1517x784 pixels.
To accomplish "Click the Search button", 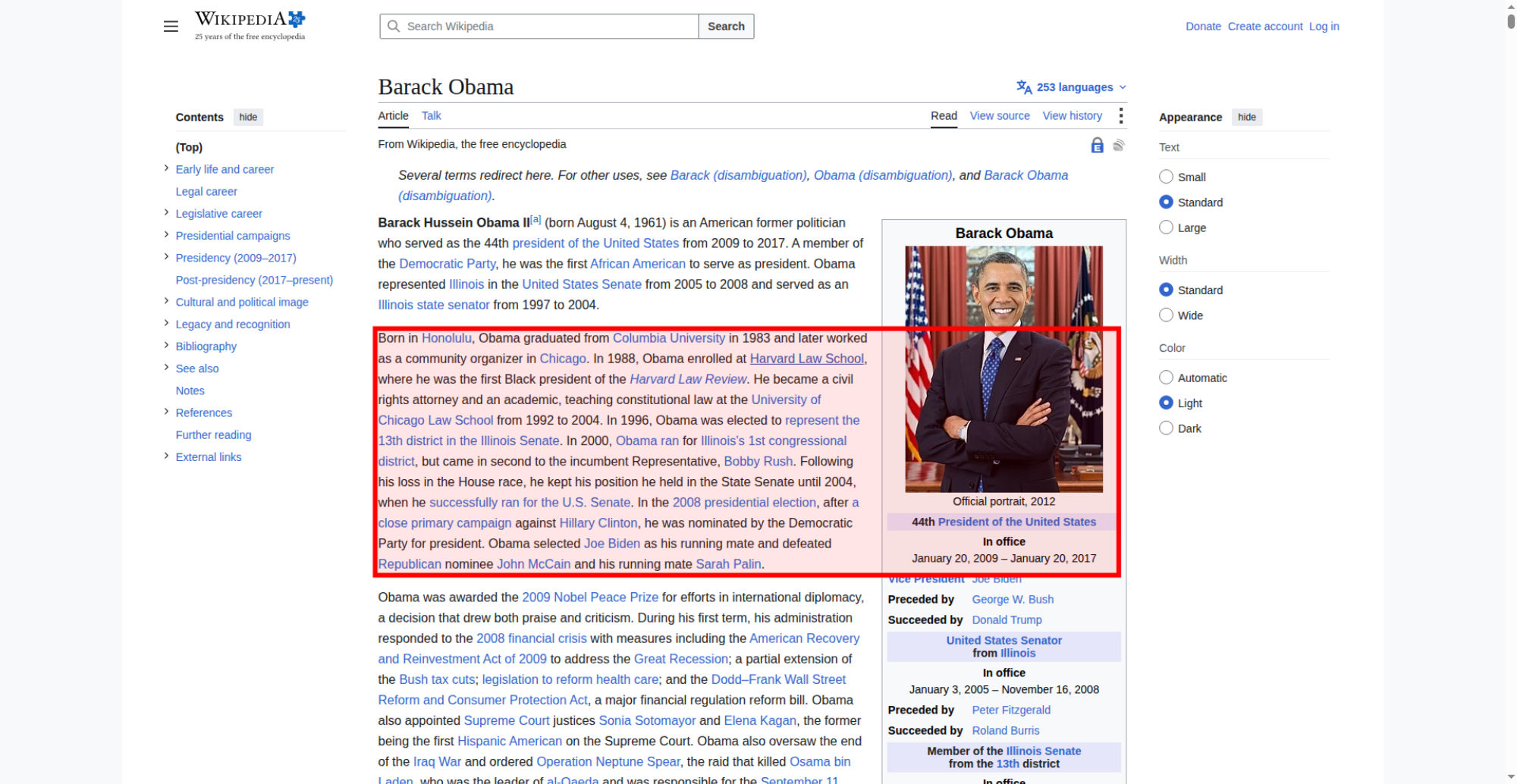I will pyautogui.click(x=726, y=27).
